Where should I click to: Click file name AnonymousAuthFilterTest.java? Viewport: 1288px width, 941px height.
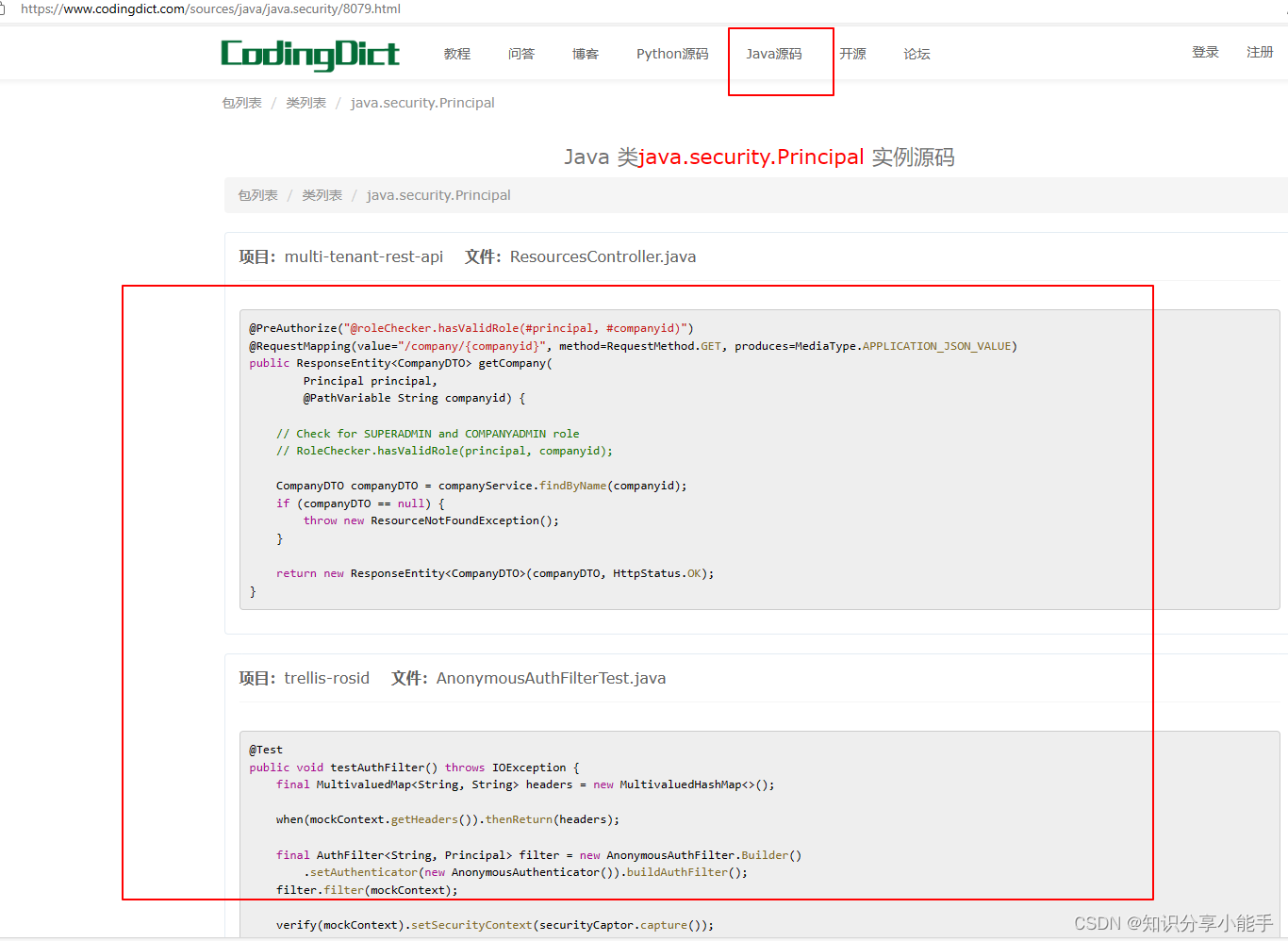[551, 678]
